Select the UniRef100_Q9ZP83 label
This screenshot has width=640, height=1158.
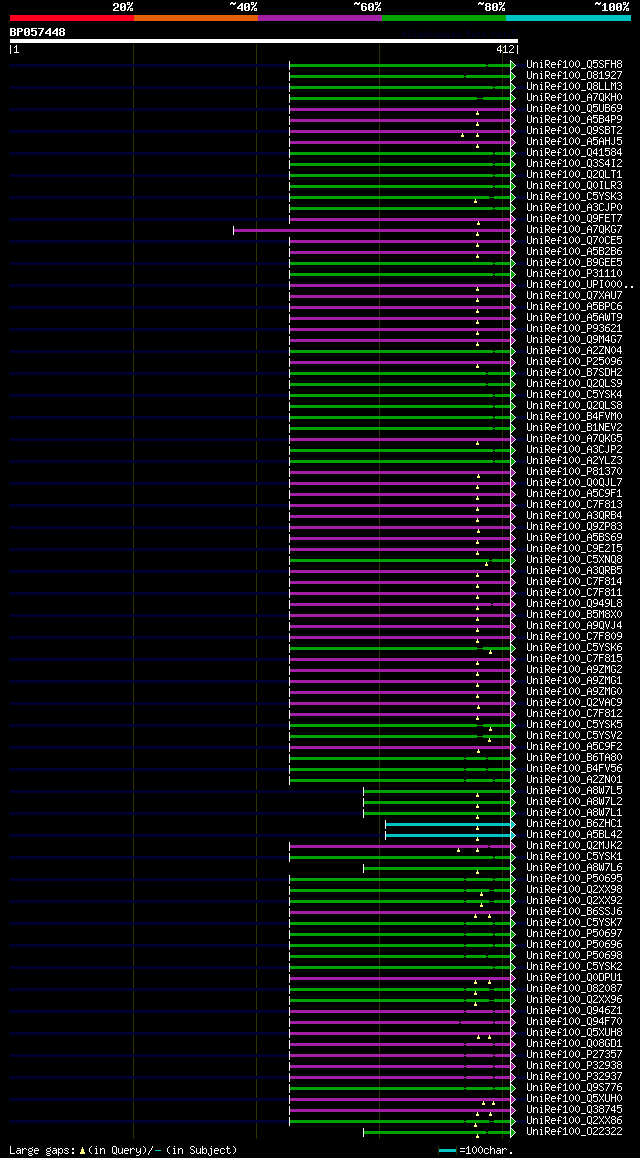(x=574, y=527)
